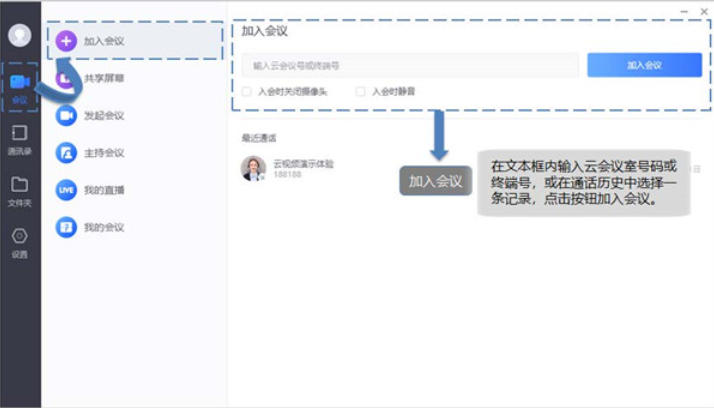Select recent call 云视频演示体验
The height and width of the screenshot is (408, 714).
pyautogui.click(x=303, y=164)
